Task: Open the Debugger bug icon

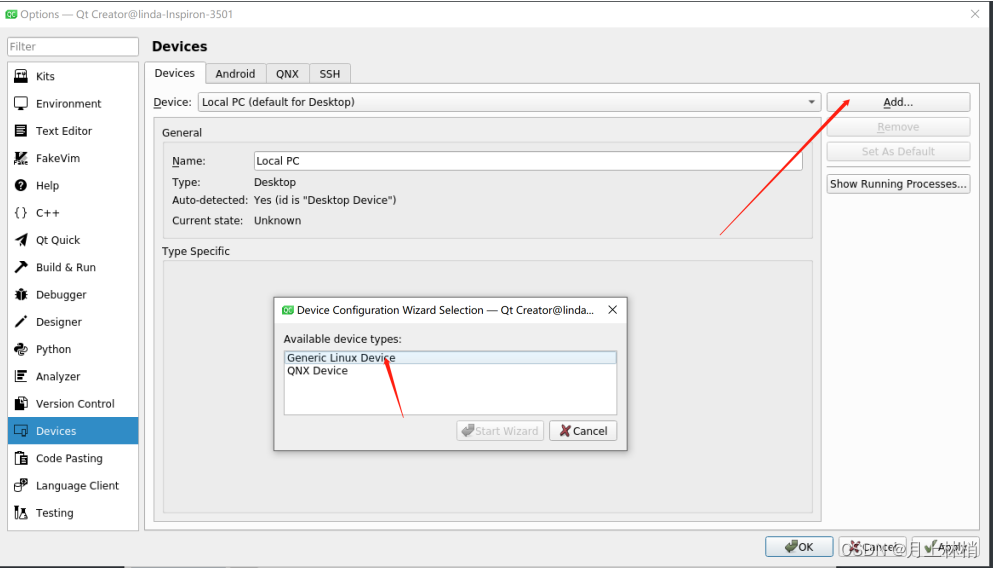Action: click(x=21, y=294)
